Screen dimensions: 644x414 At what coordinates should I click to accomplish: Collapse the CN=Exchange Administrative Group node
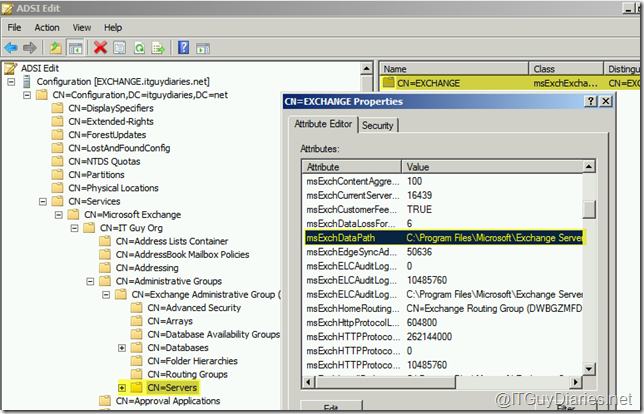(106, 294)
